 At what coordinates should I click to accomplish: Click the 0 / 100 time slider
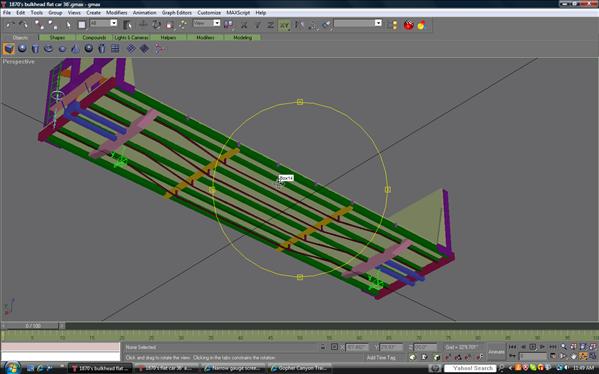(33, 326)
